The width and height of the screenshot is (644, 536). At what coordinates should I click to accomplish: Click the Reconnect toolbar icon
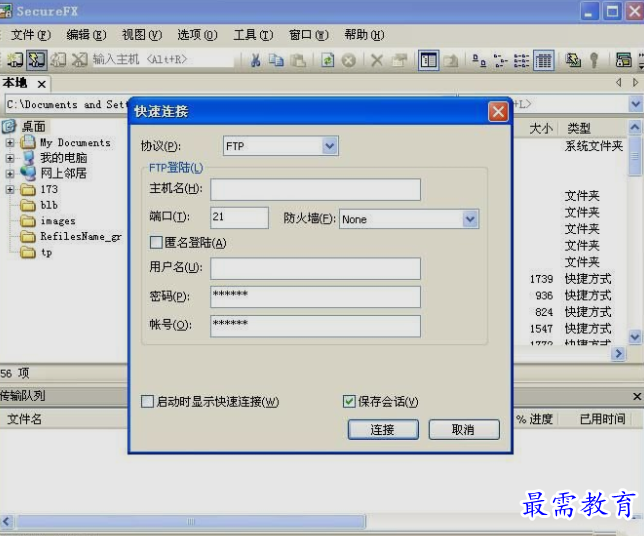58,60
